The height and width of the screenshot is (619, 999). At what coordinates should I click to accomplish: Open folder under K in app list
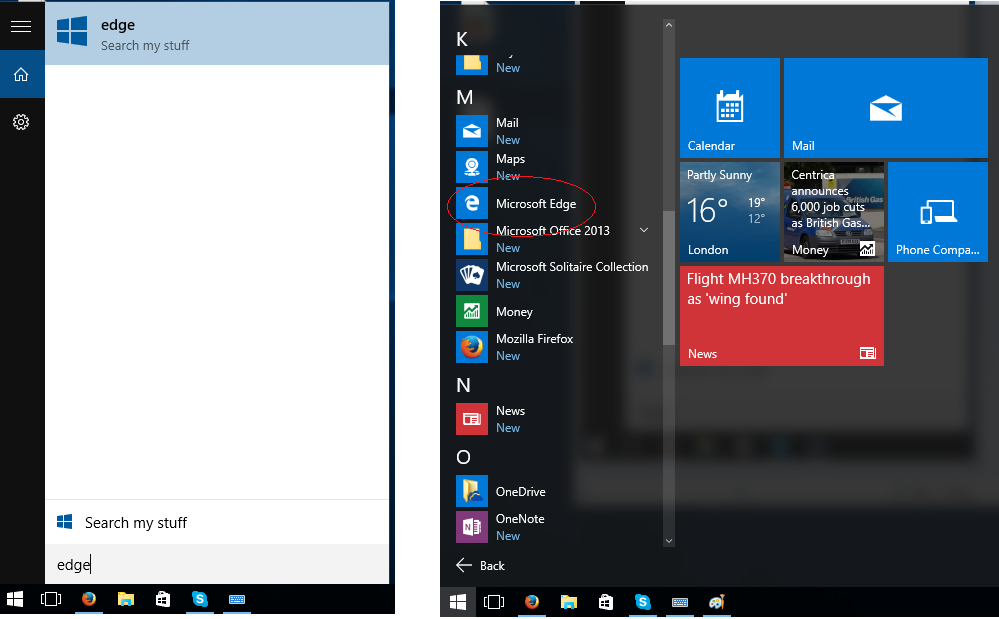pyautogui.click(x=554, y=63)
